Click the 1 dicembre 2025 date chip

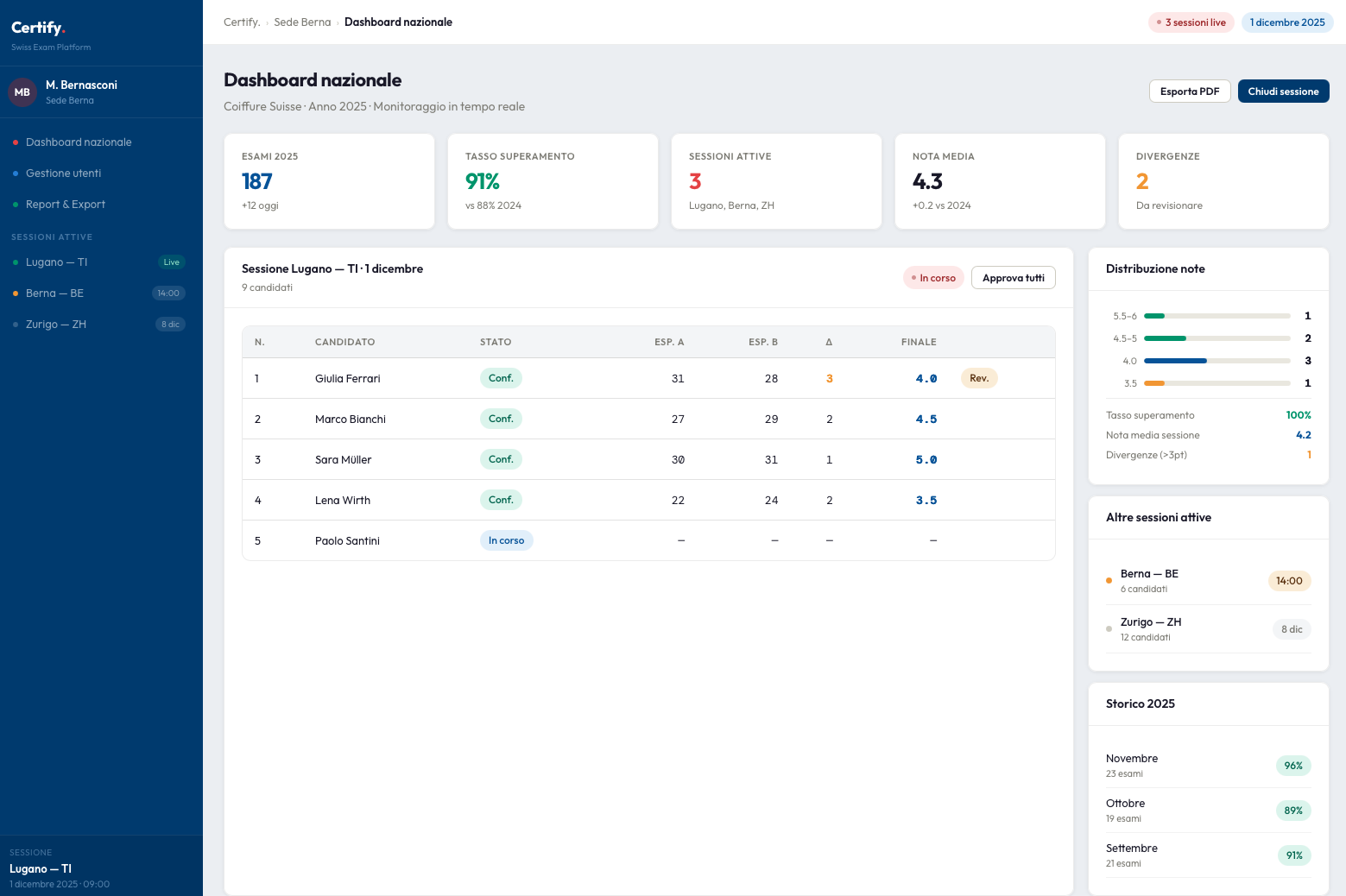click(x=1286, y=22)
